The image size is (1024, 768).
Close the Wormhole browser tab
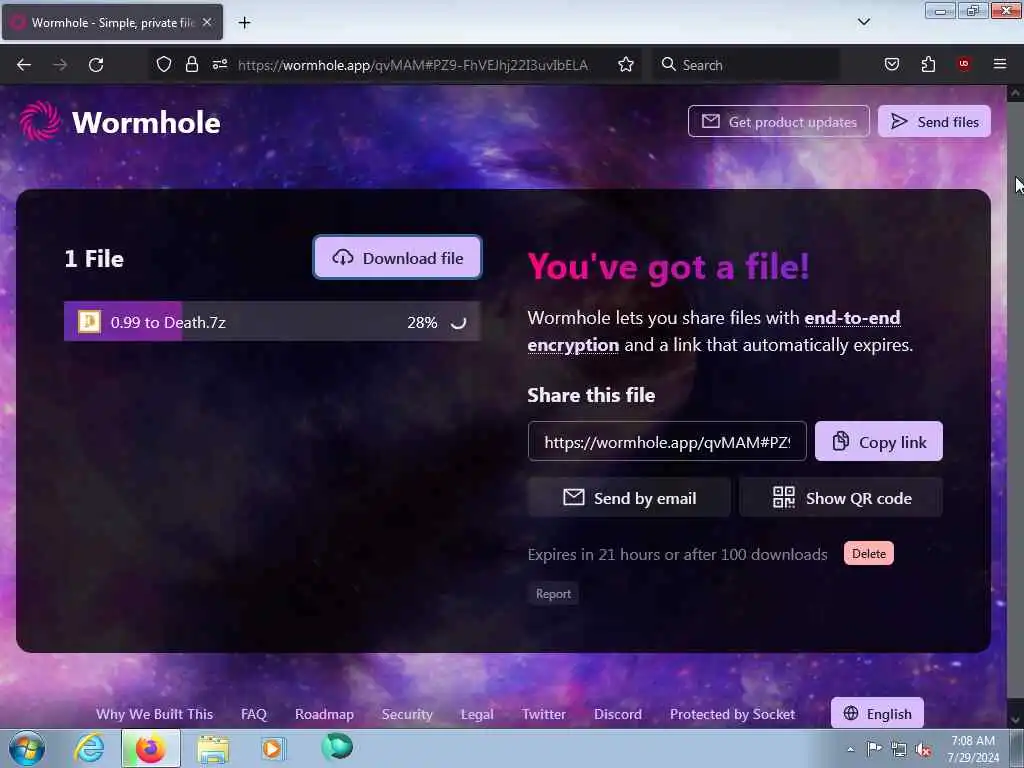(207, 22)
